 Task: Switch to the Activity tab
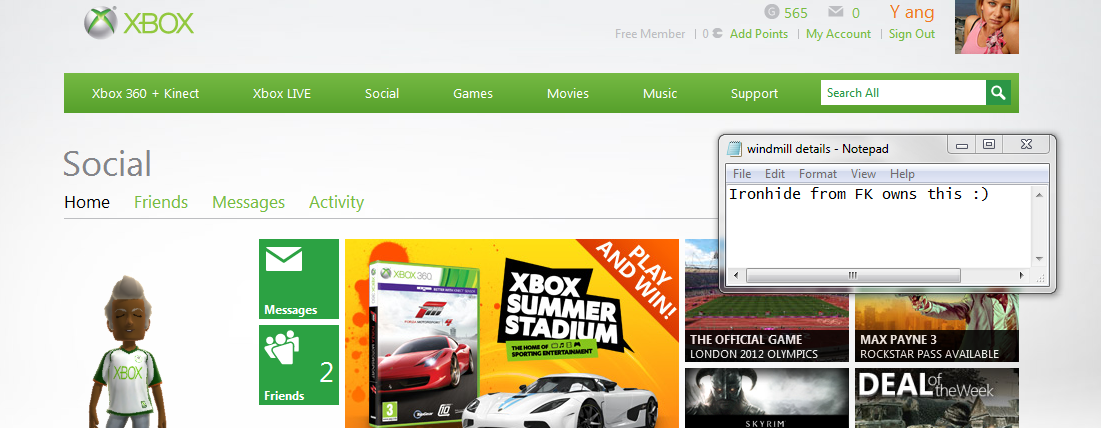point(336,203)
